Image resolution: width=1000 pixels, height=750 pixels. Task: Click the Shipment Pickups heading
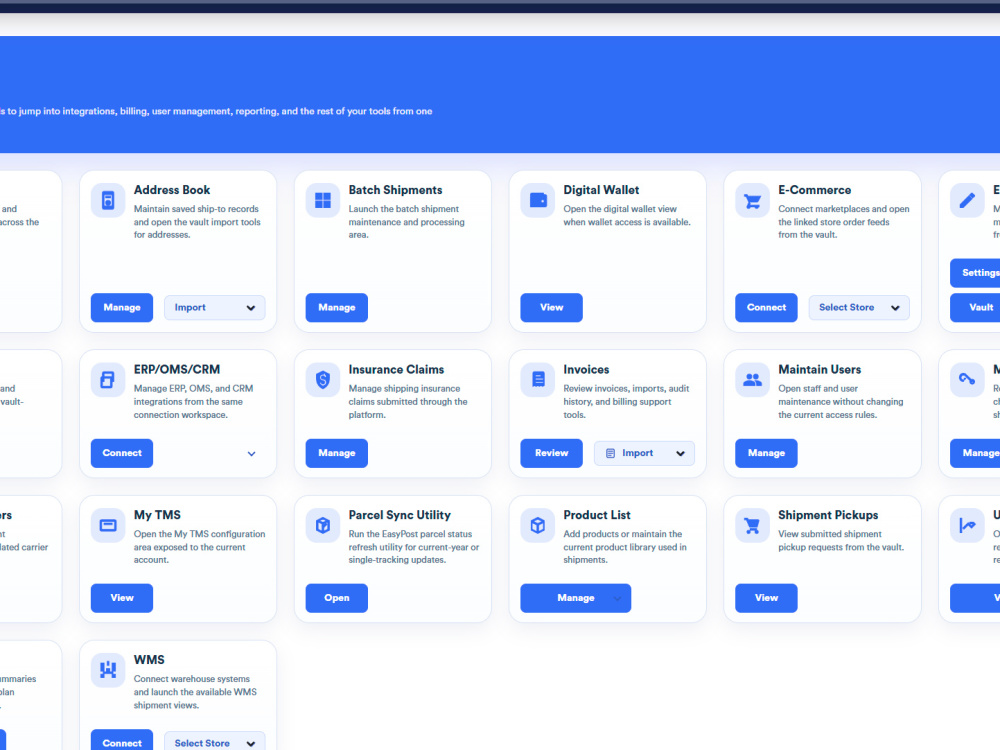828,515
